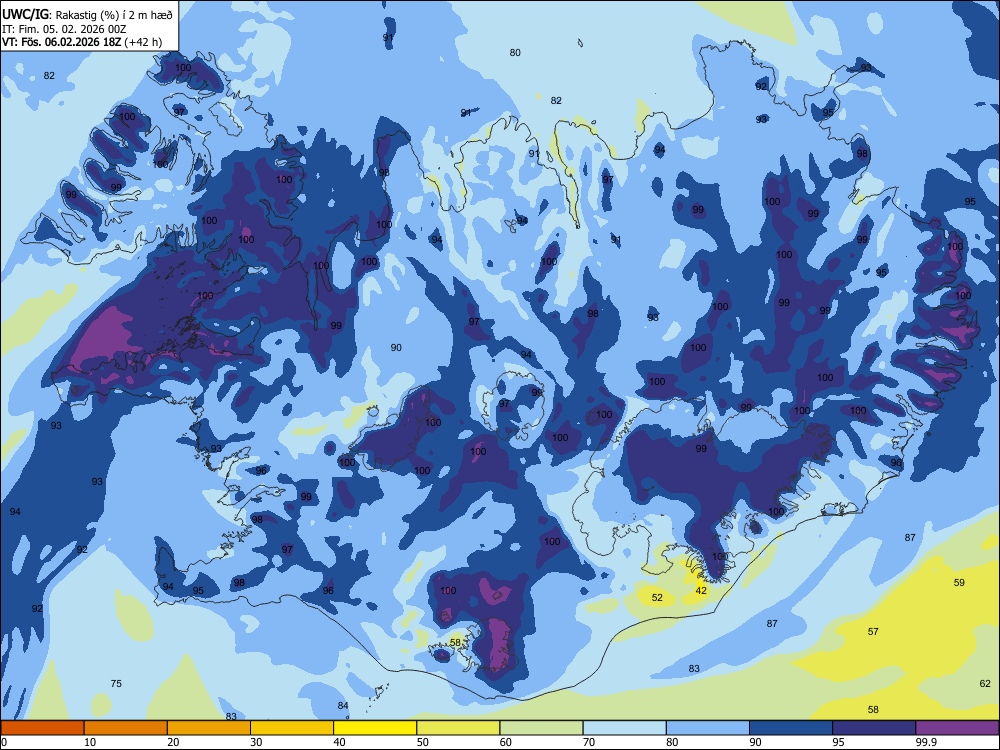Click the humidity value '52' on the map
1000x750 pixels.
click(x=657, y=598)
